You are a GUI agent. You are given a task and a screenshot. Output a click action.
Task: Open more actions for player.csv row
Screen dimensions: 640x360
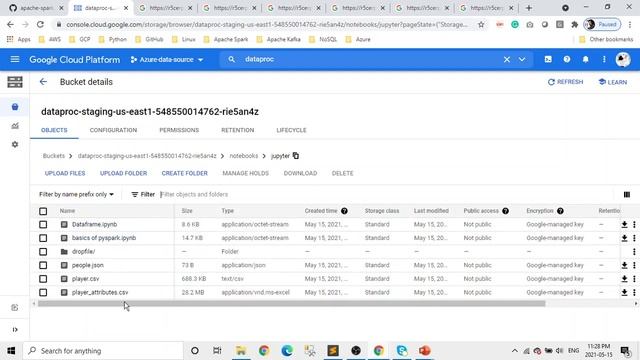634,279
